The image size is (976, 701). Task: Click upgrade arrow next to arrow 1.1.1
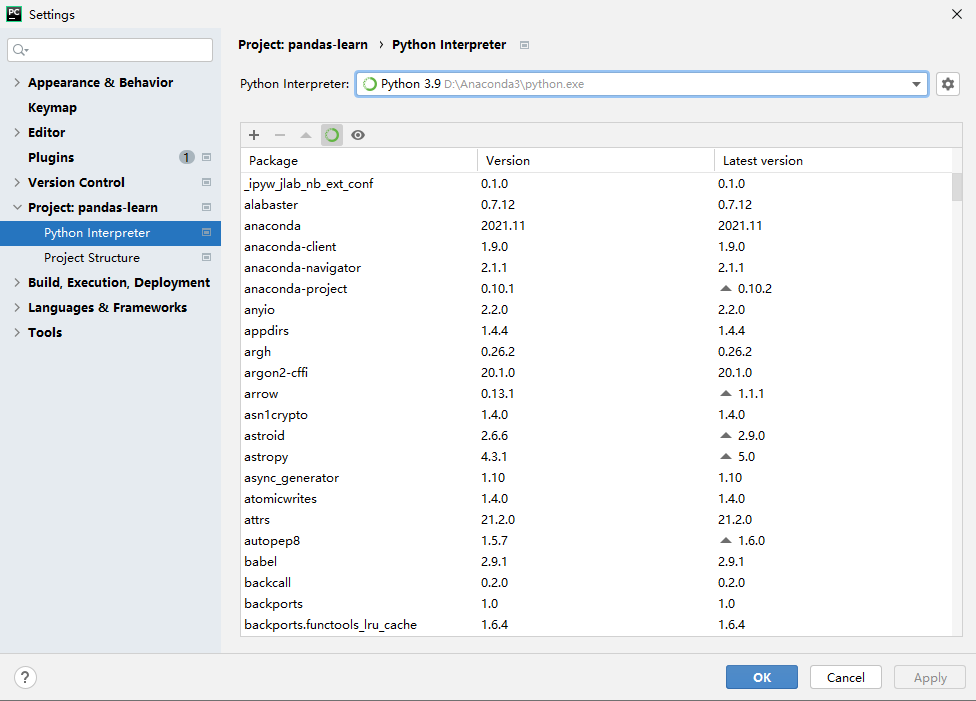(726, 393)
